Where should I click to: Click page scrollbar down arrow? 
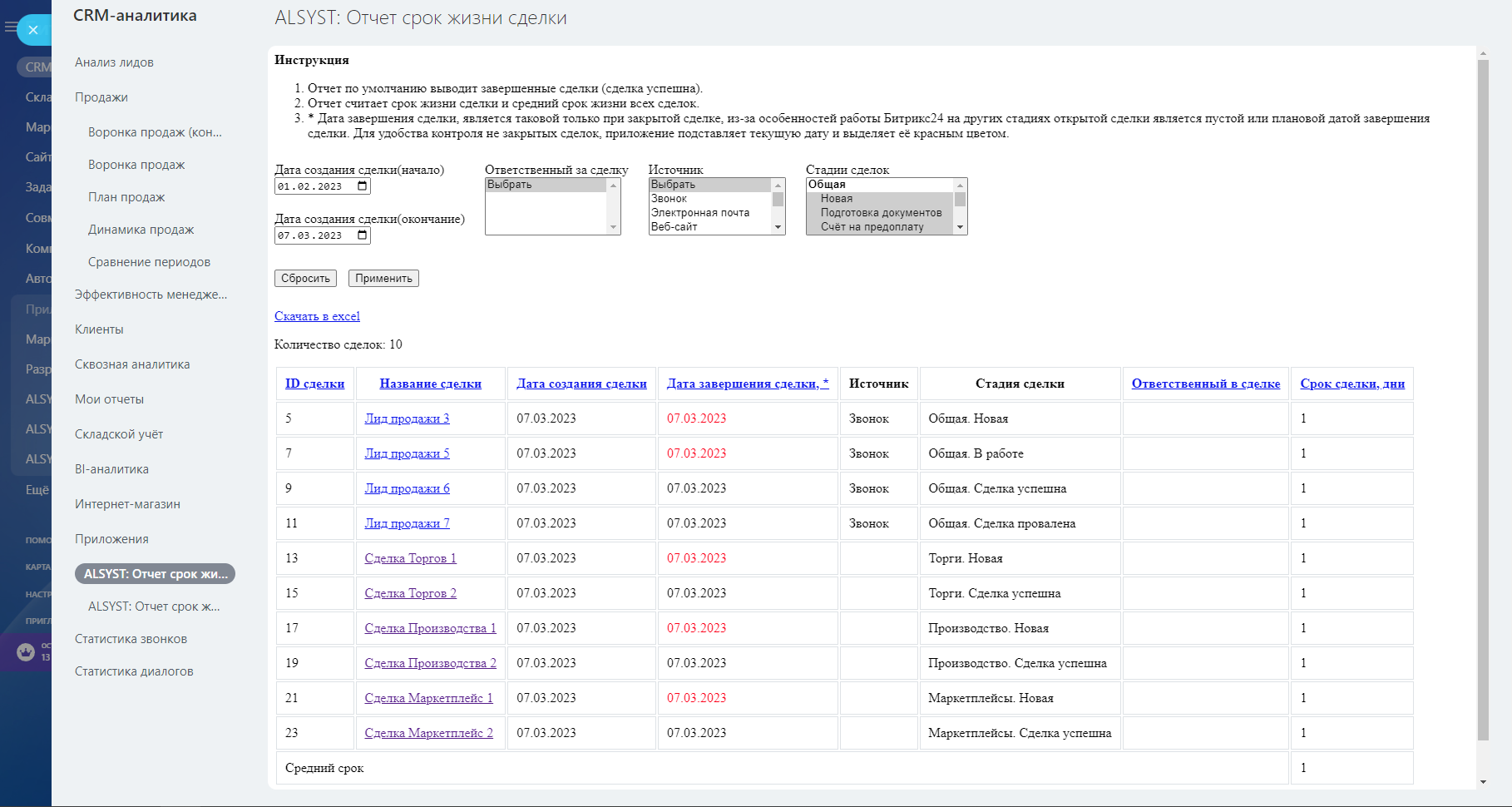tap(1483, 782)
